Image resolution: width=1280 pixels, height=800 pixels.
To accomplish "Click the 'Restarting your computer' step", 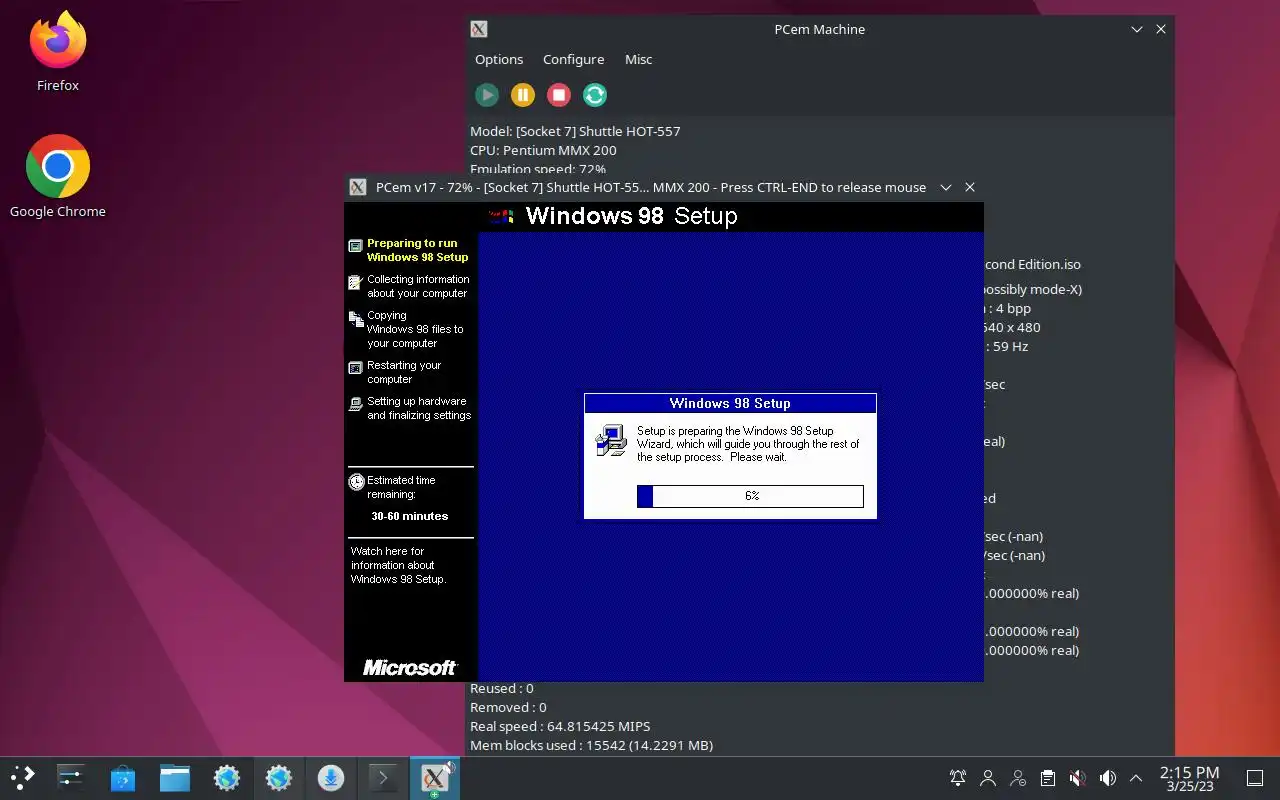I will coord(404,372).
